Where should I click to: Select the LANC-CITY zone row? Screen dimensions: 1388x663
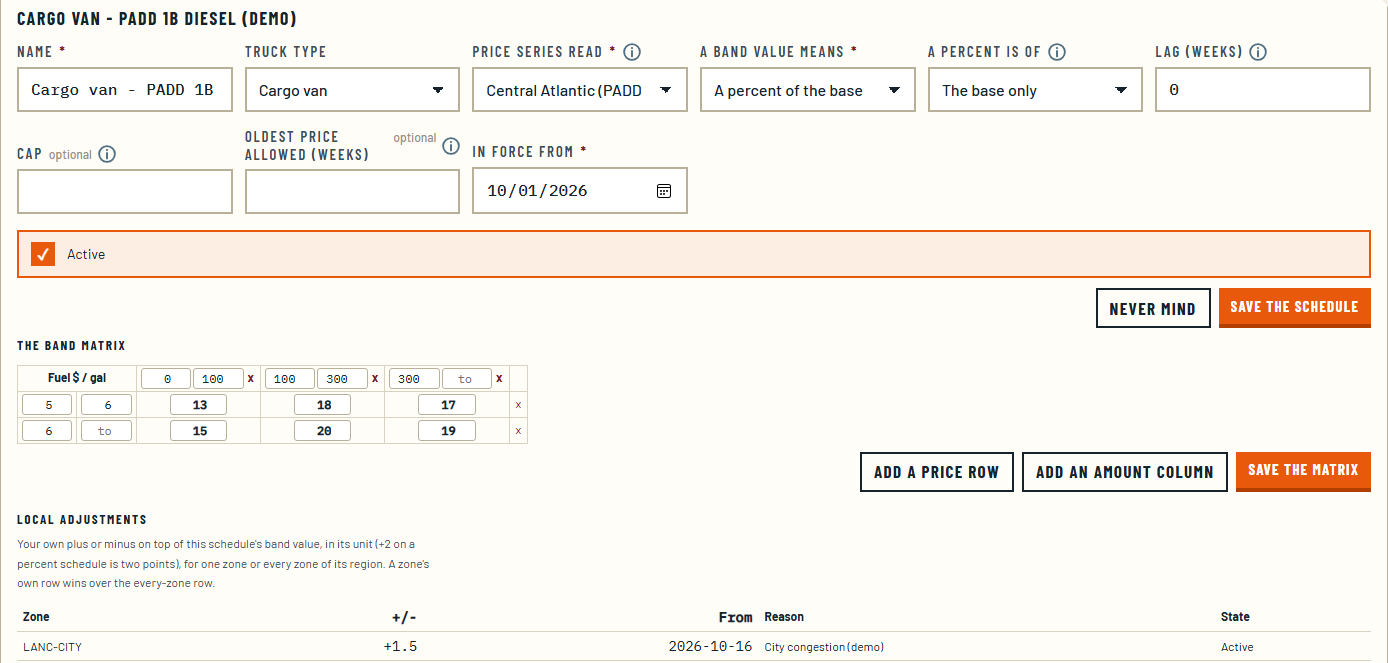[x=694, y=647]
